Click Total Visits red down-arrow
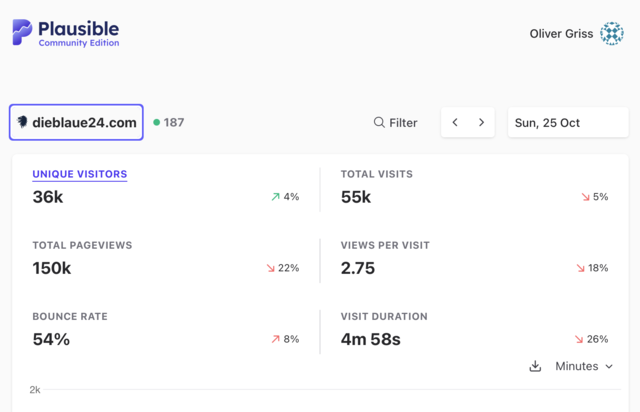Image resolution: width=640 pixels, height=412 pixels. point(586,197)
